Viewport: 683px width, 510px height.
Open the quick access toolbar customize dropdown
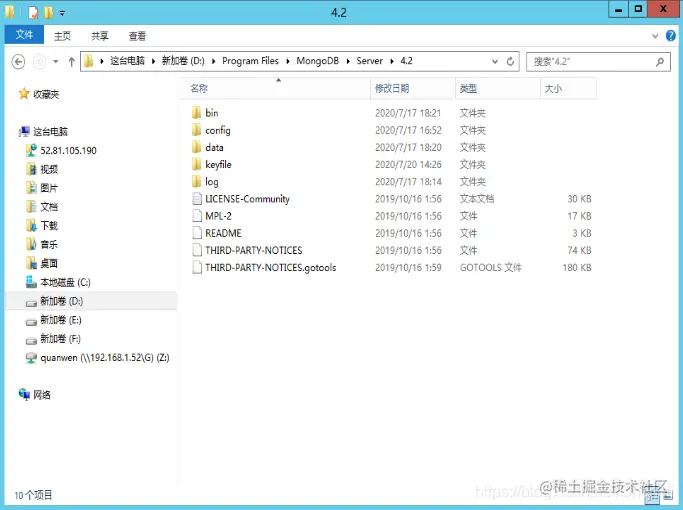pos(62,14)
